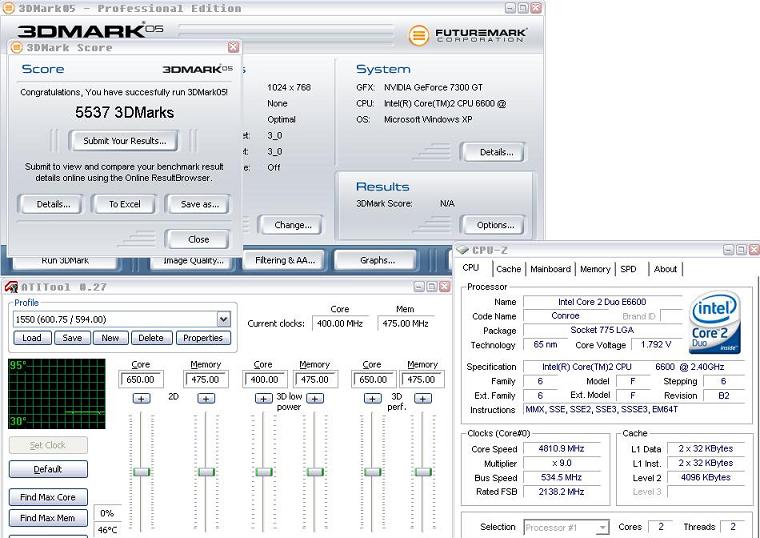
Task: Click the Core Speed value 4810.9 MHz
Action: tap(561, 448)
